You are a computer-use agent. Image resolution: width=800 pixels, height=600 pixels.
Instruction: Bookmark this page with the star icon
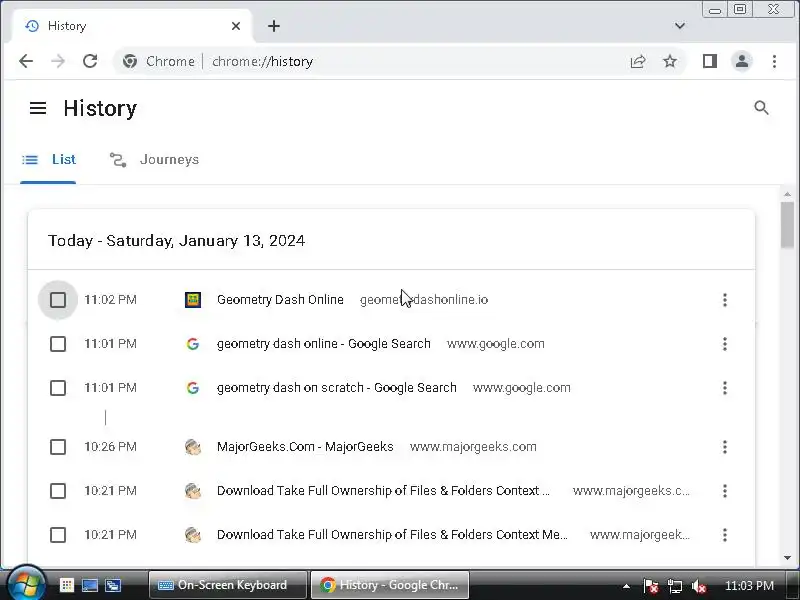click(670, 61)
